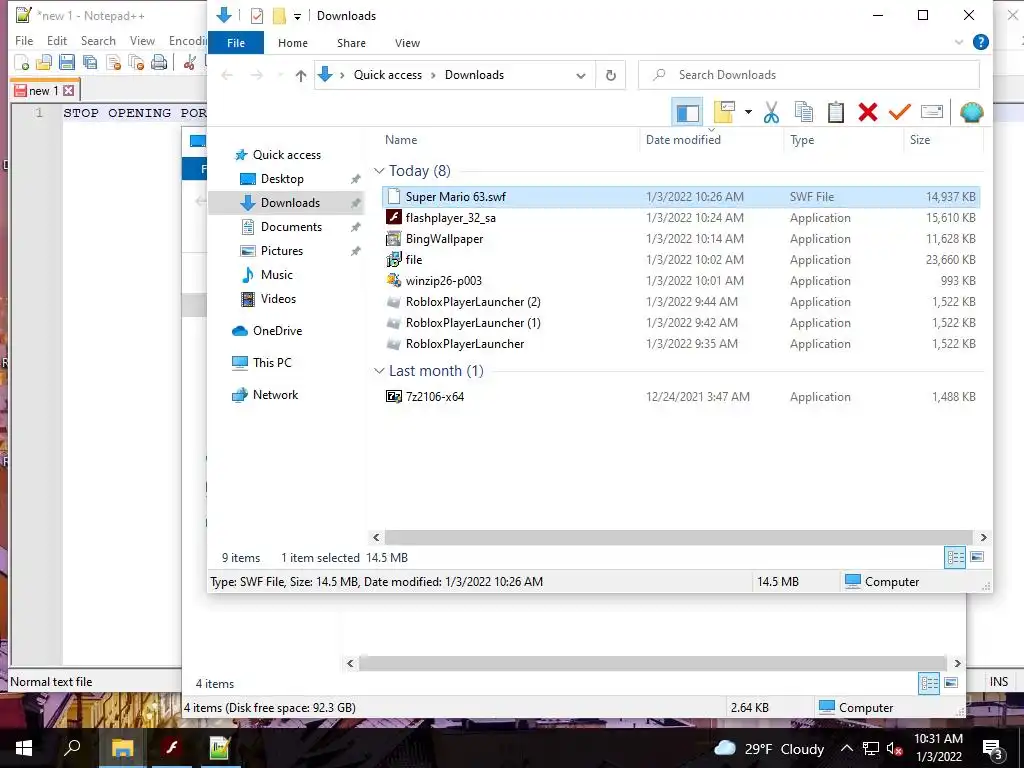This screenshot has width=1024, height=768.
Task: Click the Paste clipboard icon in Explorer toolbar
Action: pos(836,112)
